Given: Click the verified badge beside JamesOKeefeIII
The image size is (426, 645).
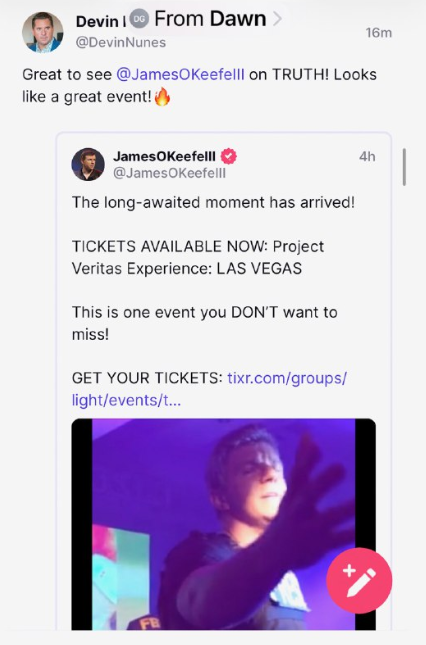Looking at the screenshot, I should pos(229,156).
